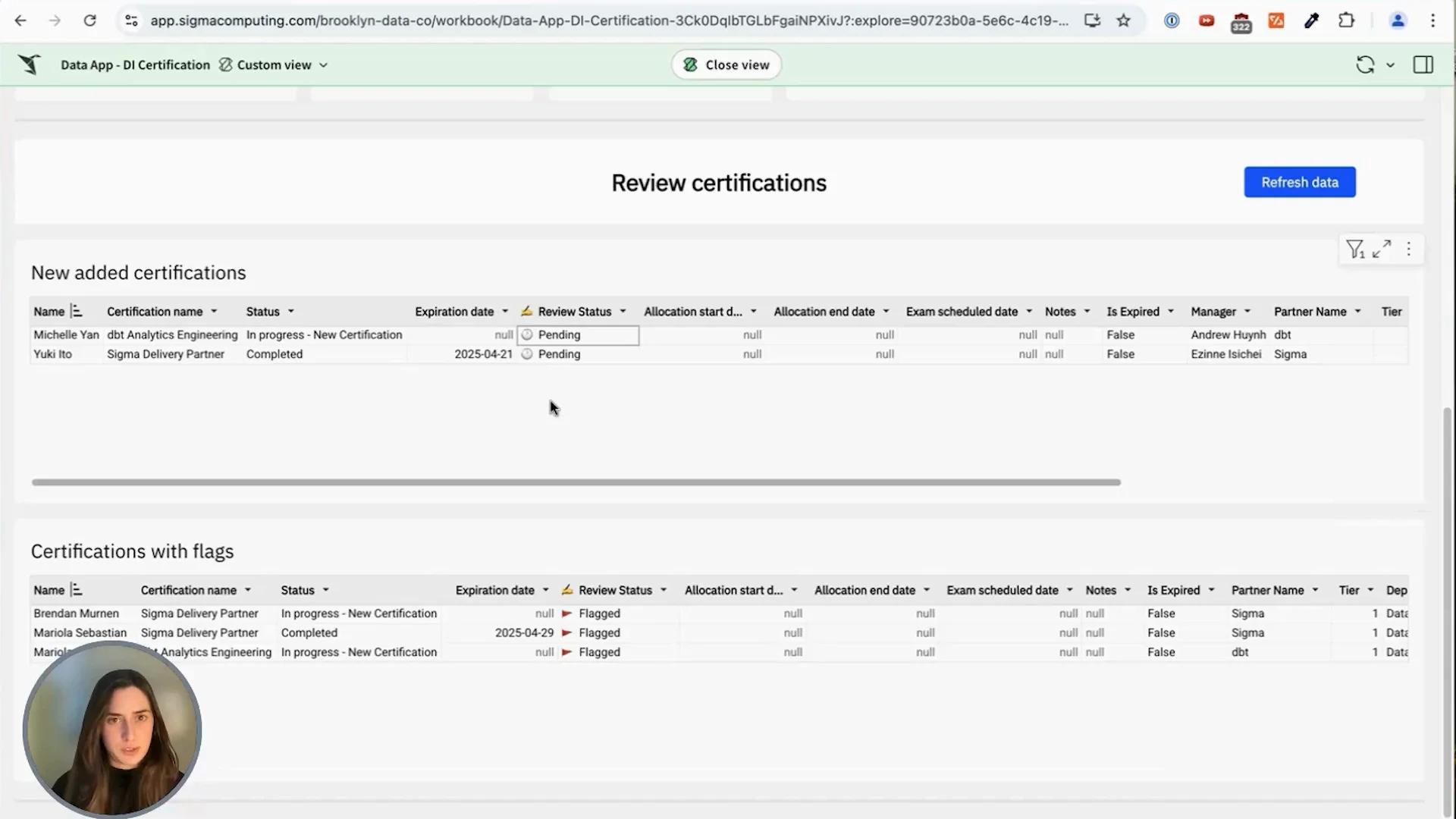This screenshot has width=1456, height=819.
Task: Open the three-dot menu of the New added certifications table
Action: click(1408, 249)
